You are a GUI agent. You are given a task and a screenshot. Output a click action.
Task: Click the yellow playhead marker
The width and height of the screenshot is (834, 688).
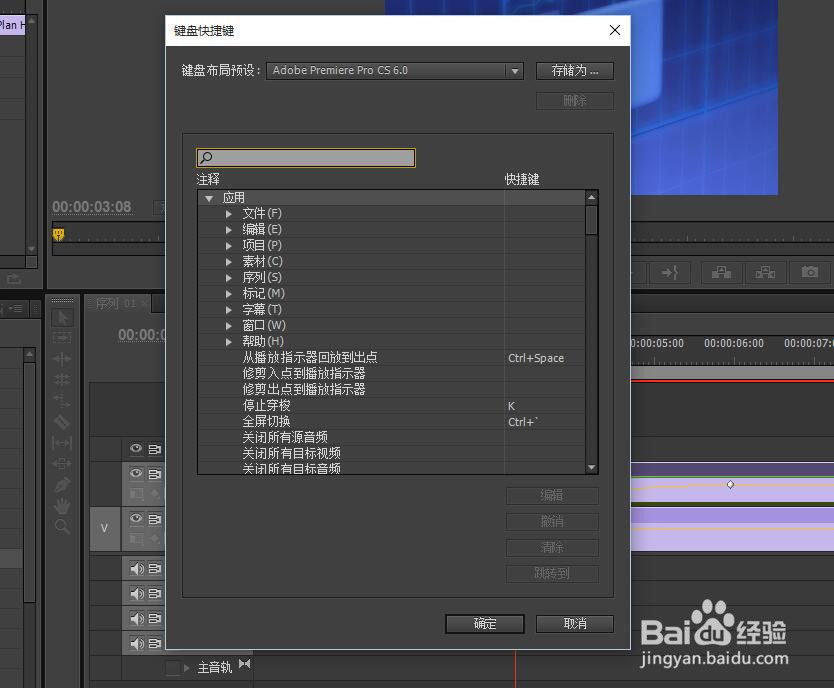click(59, 234)
